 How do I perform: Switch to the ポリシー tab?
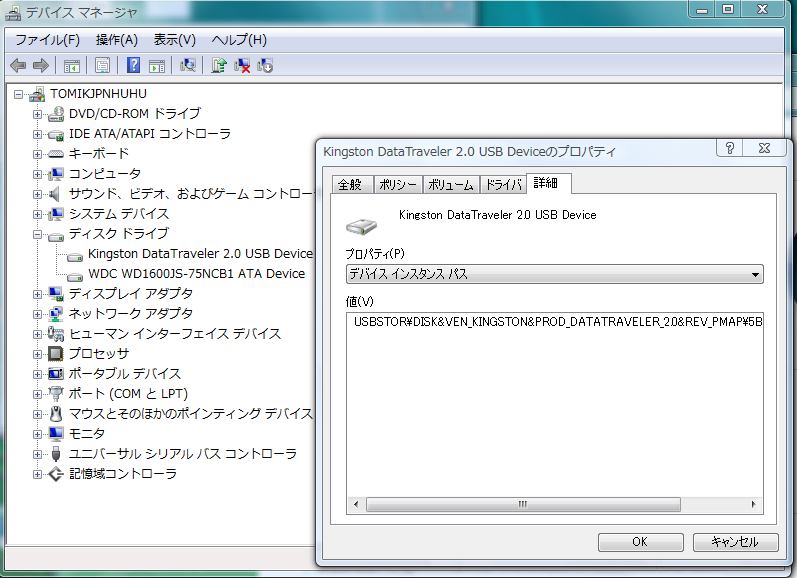coord(398,185)
